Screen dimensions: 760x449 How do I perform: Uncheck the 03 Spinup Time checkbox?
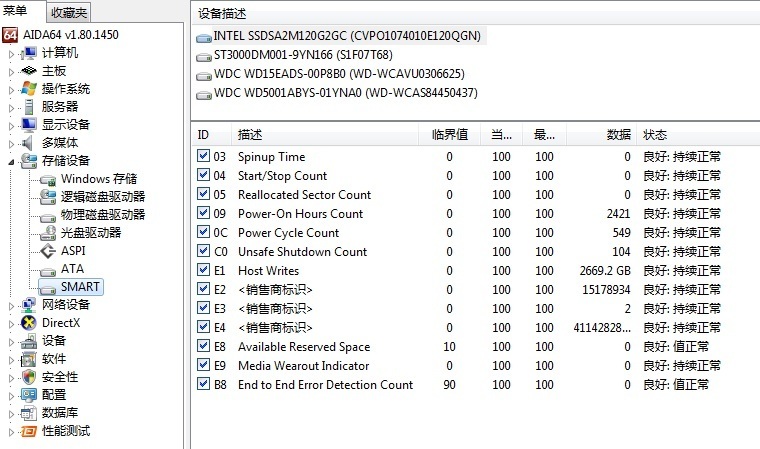click(204, 157)
